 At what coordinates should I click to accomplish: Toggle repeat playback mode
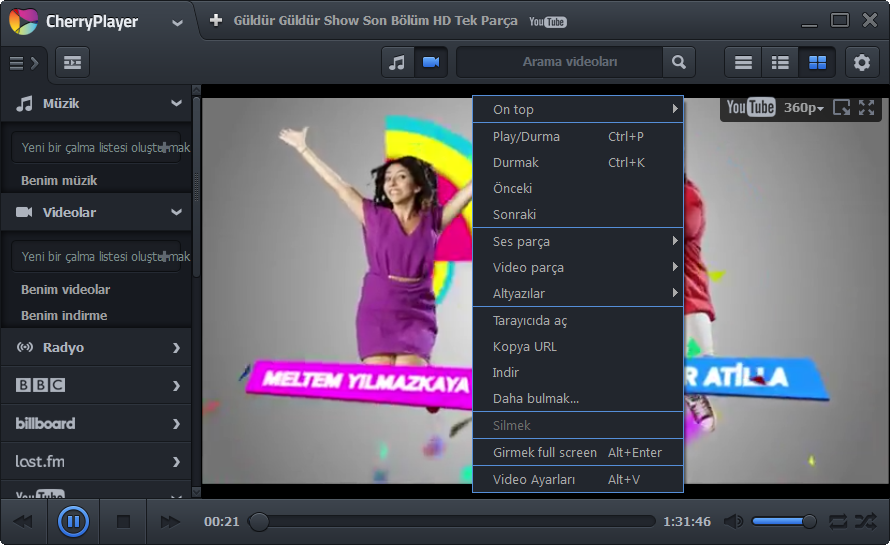point(837,521)
